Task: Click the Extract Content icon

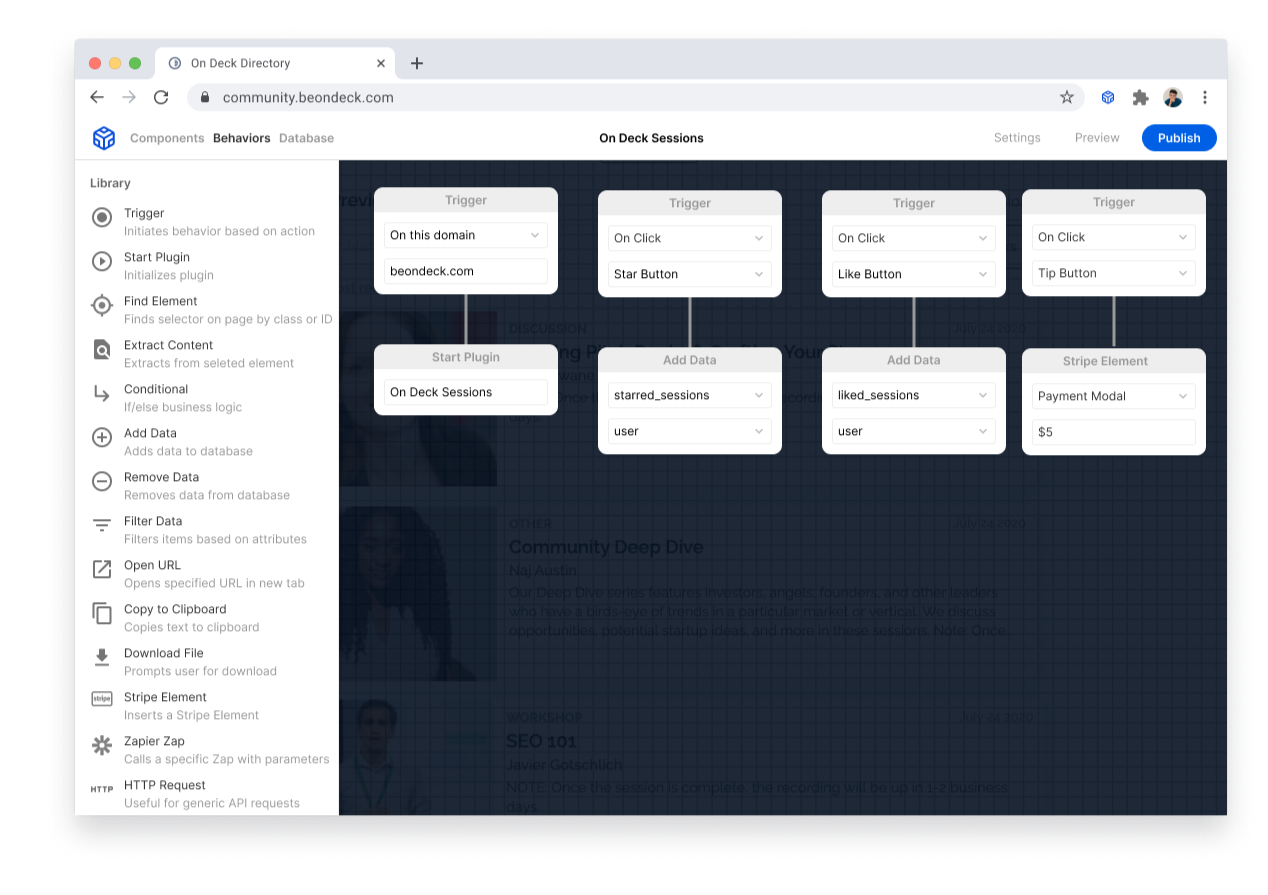Action: [x=101, y=349]
